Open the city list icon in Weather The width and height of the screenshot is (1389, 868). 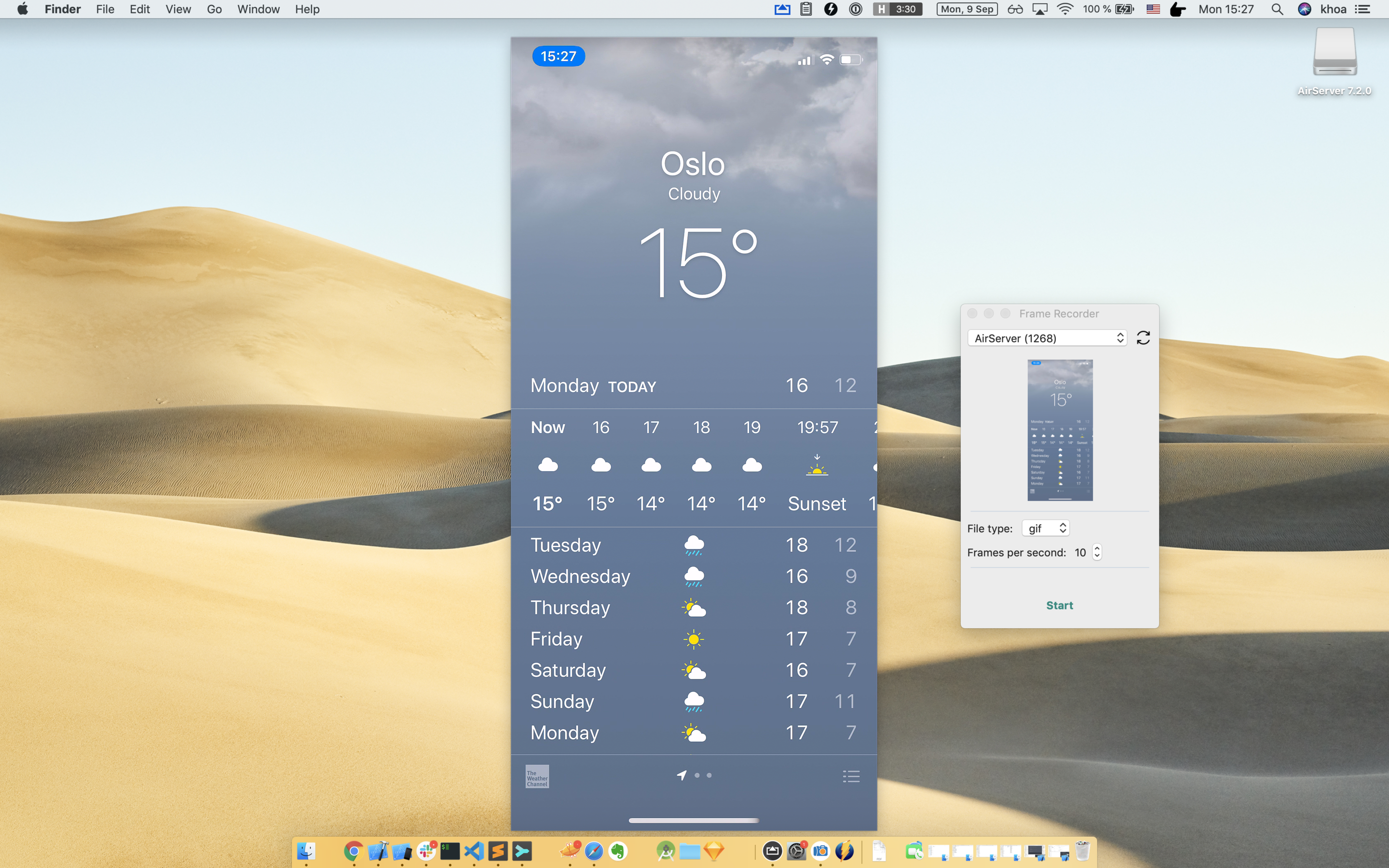pyautogui.click(x=851, y=776)
